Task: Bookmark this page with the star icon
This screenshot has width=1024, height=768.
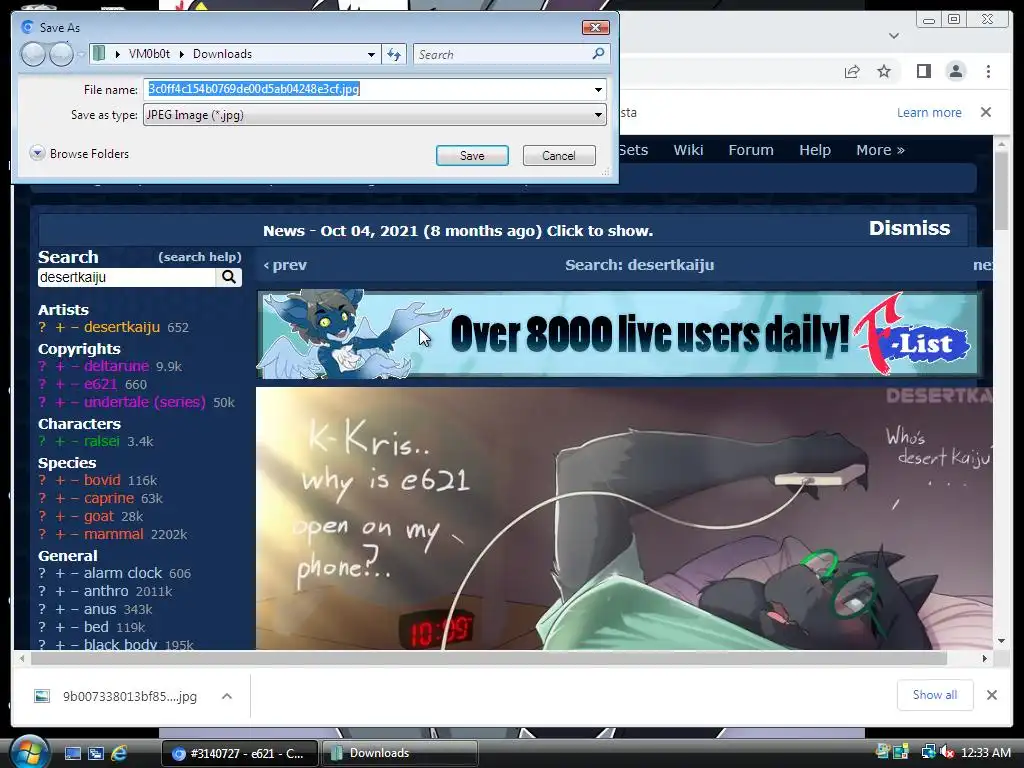Action: [884, 71]
